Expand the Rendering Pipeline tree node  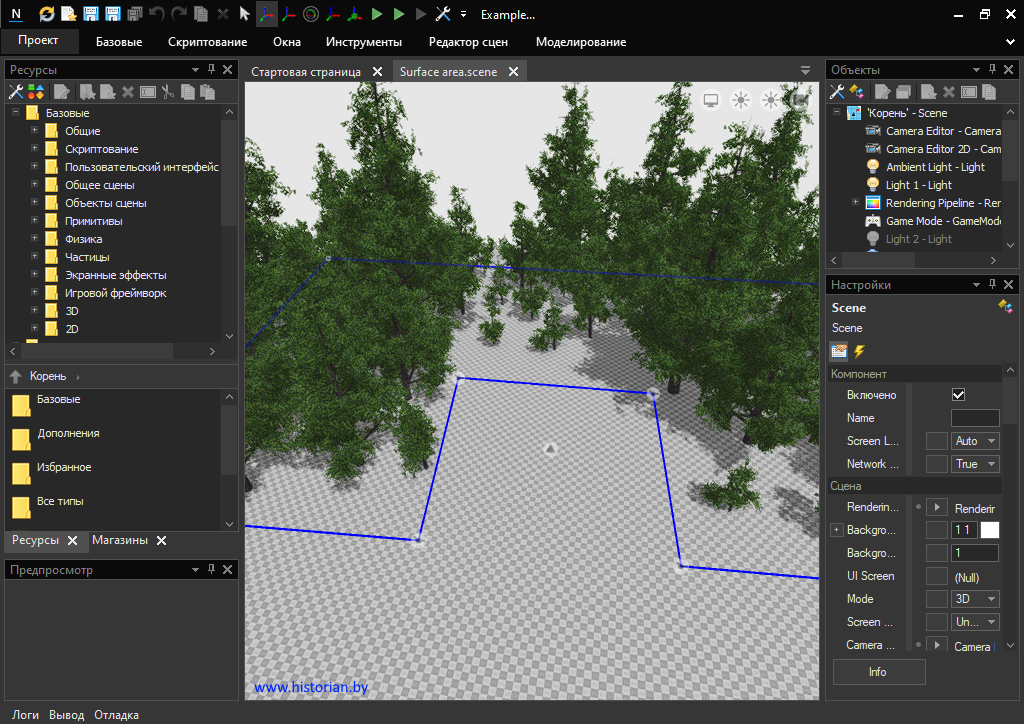point(855,203)
